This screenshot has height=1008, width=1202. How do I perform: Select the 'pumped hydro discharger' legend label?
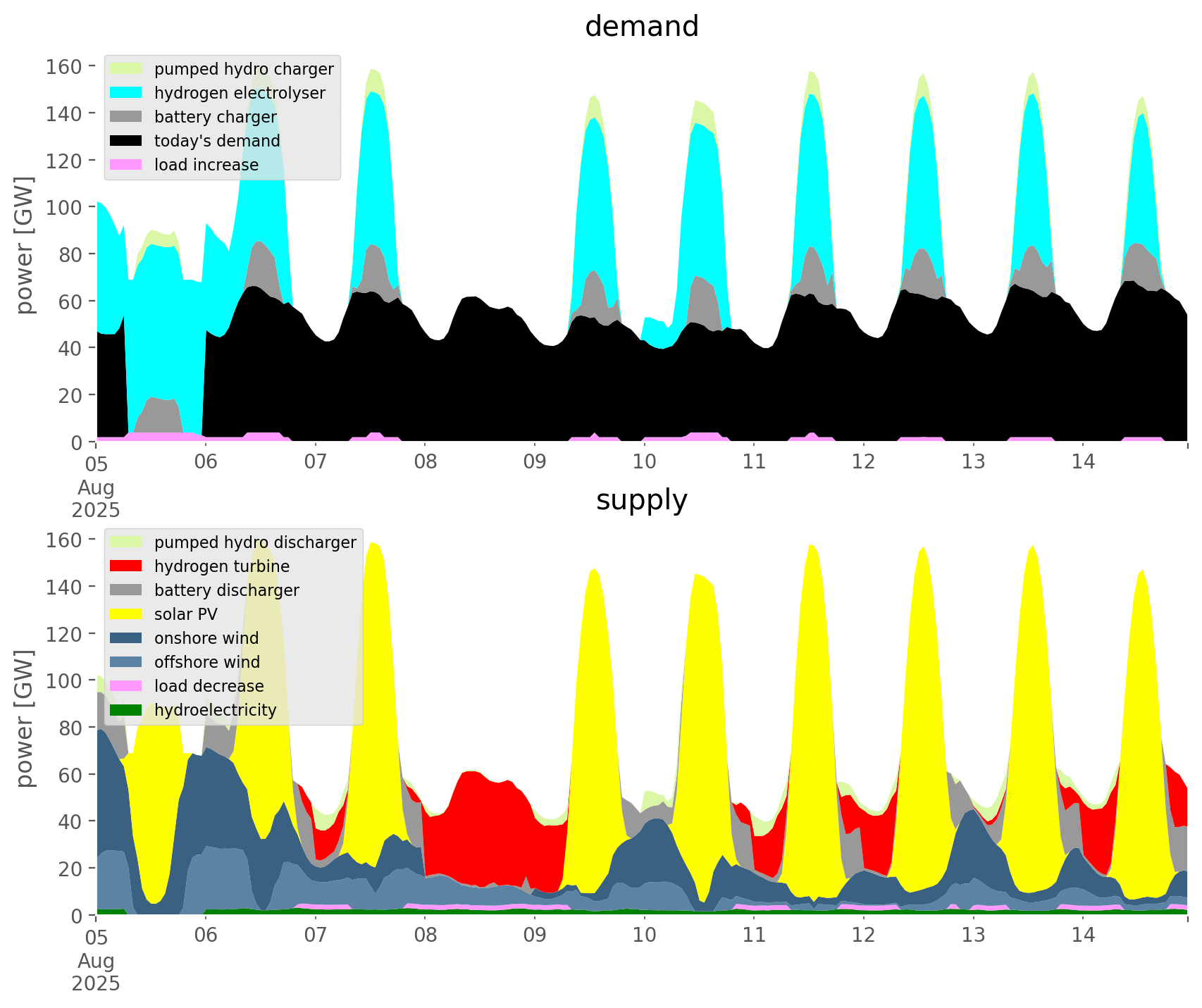tap(255, 542)
